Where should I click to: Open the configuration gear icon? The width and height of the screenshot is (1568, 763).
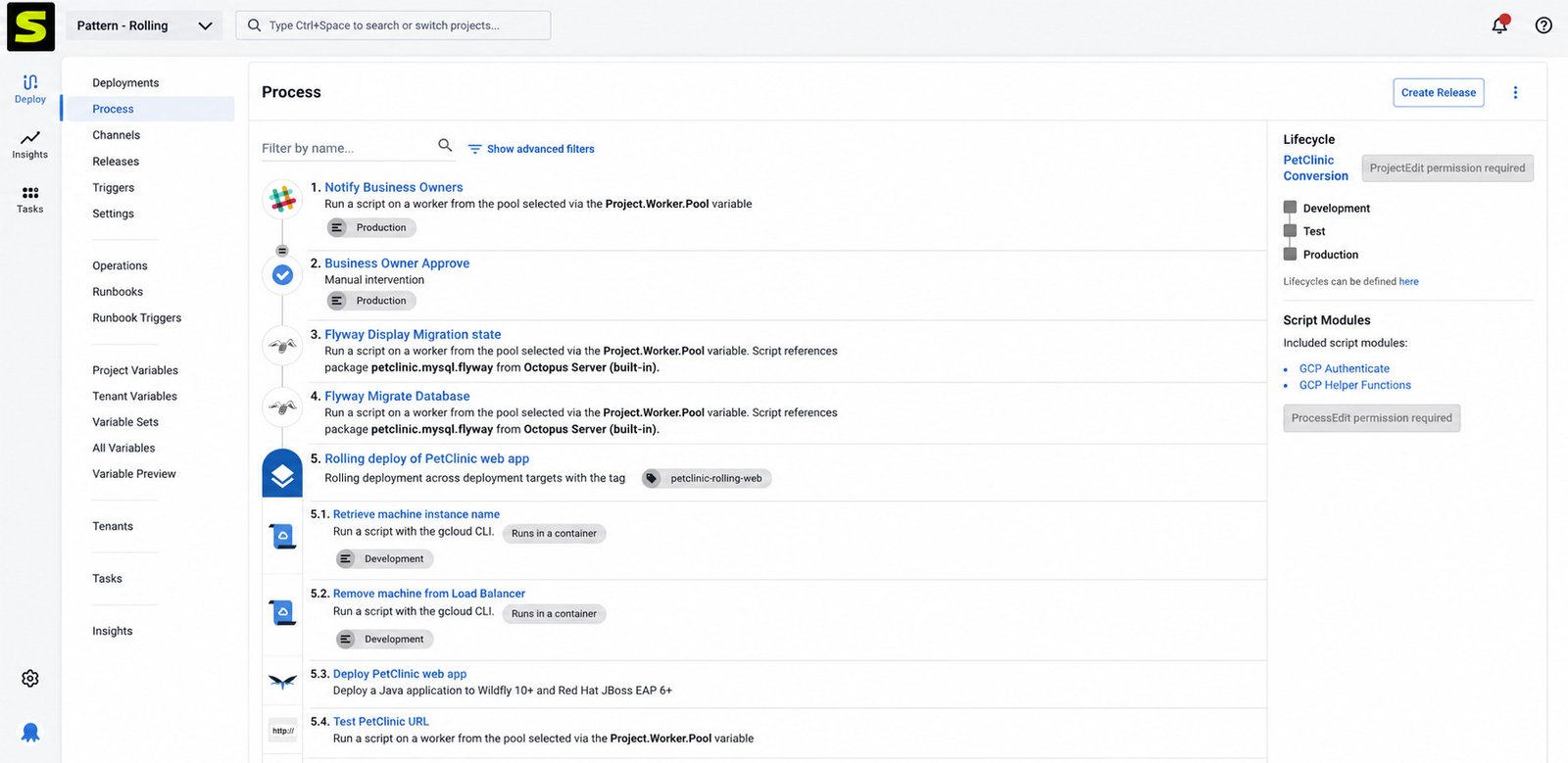[30, 679]
